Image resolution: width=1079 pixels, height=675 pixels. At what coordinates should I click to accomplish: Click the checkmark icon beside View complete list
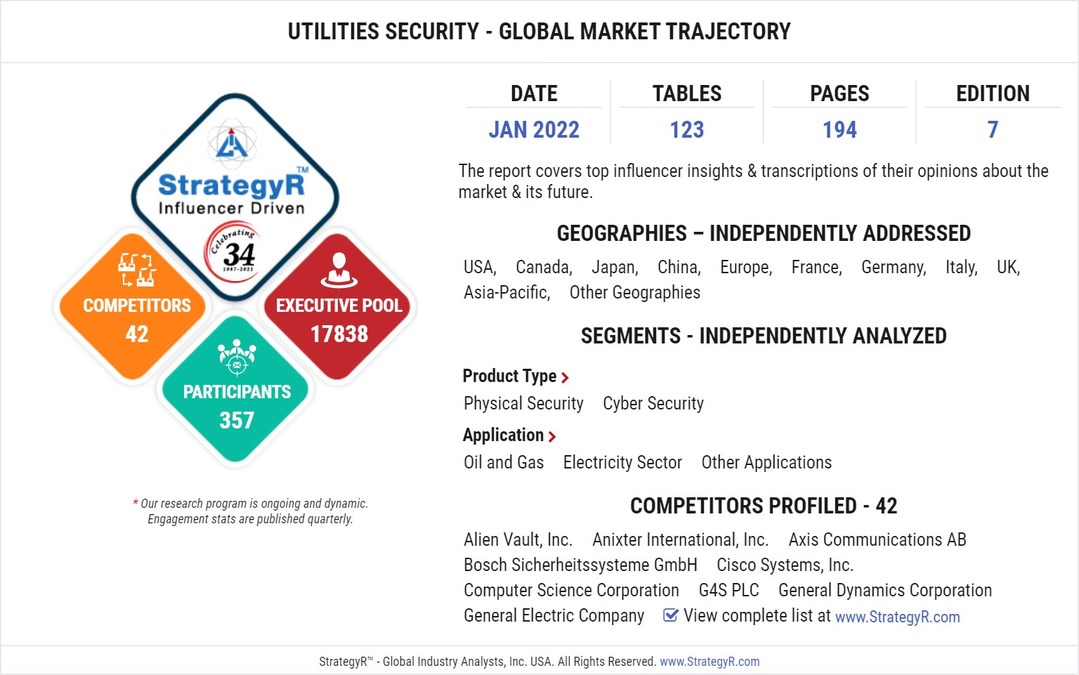(x=670, y=615)
